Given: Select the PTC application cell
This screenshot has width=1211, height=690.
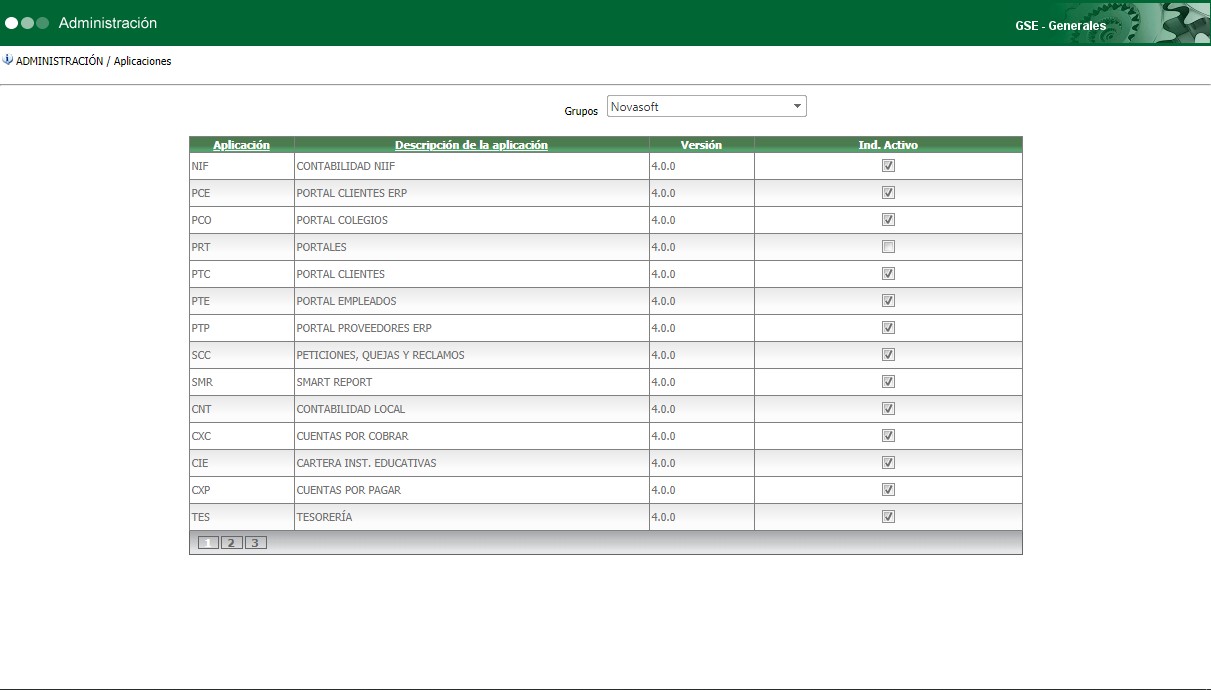Looking at the screenshot, I should click(242, 274).
